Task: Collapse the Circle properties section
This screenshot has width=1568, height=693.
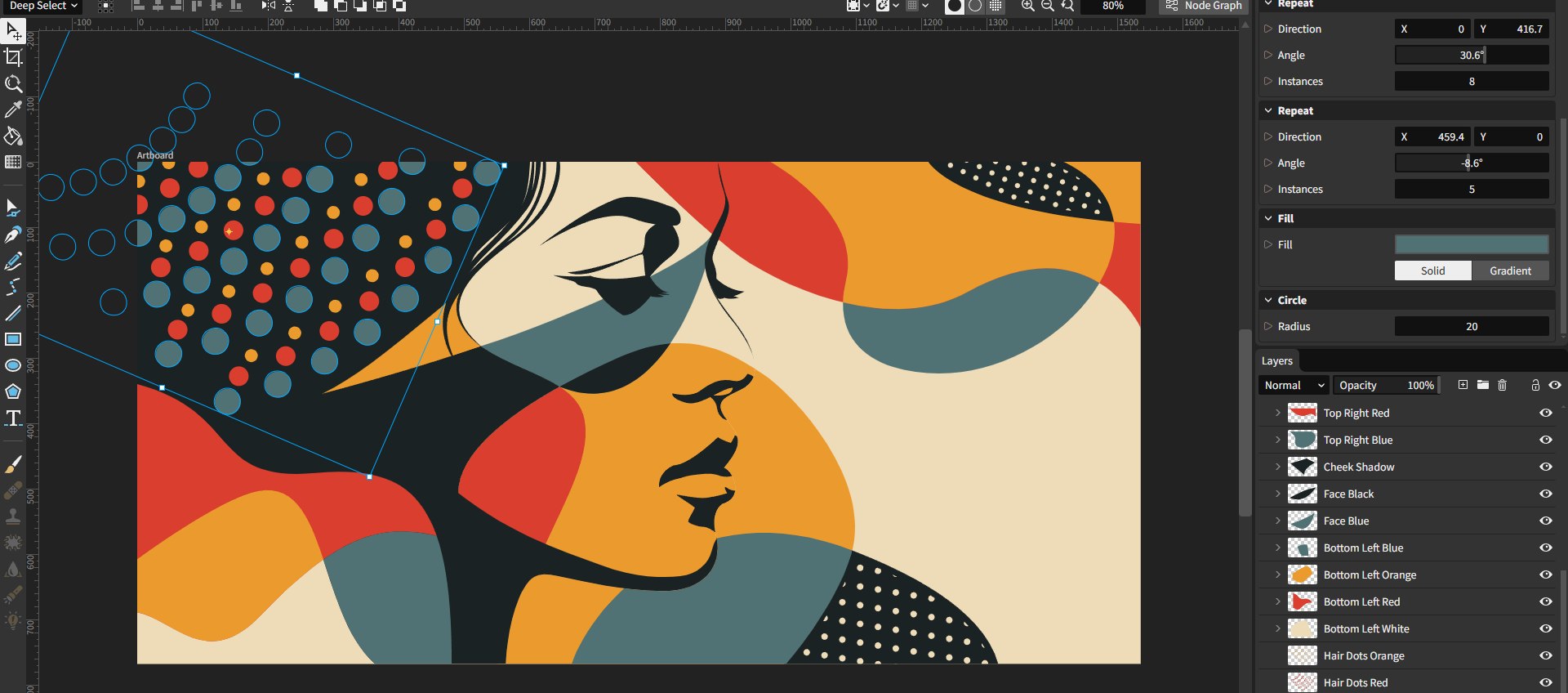Action: [x=1268, y=300]
